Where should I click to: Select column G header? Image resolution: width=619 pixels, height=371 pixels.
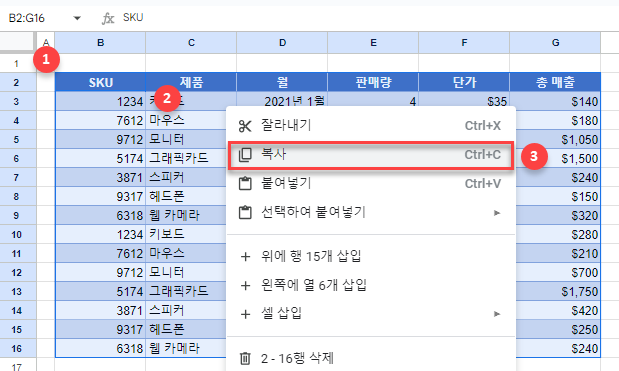click(555, 43)
